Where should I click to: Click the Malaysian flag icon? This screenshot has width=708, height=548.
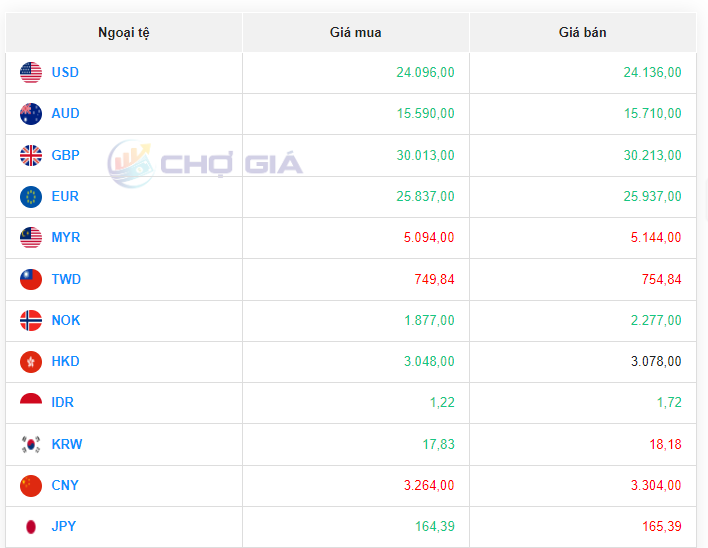click(31, 238)
